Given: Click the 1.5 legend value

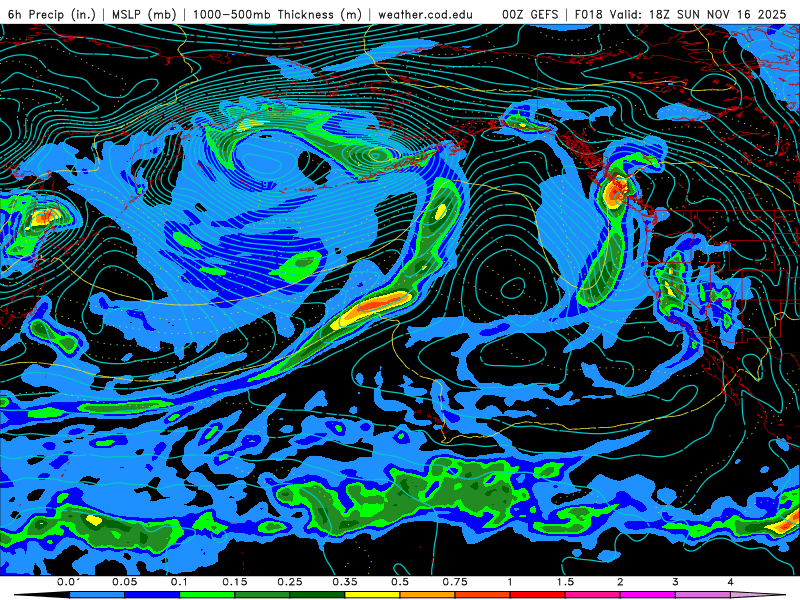Looking at the screenshot, I should coord(565,582).
